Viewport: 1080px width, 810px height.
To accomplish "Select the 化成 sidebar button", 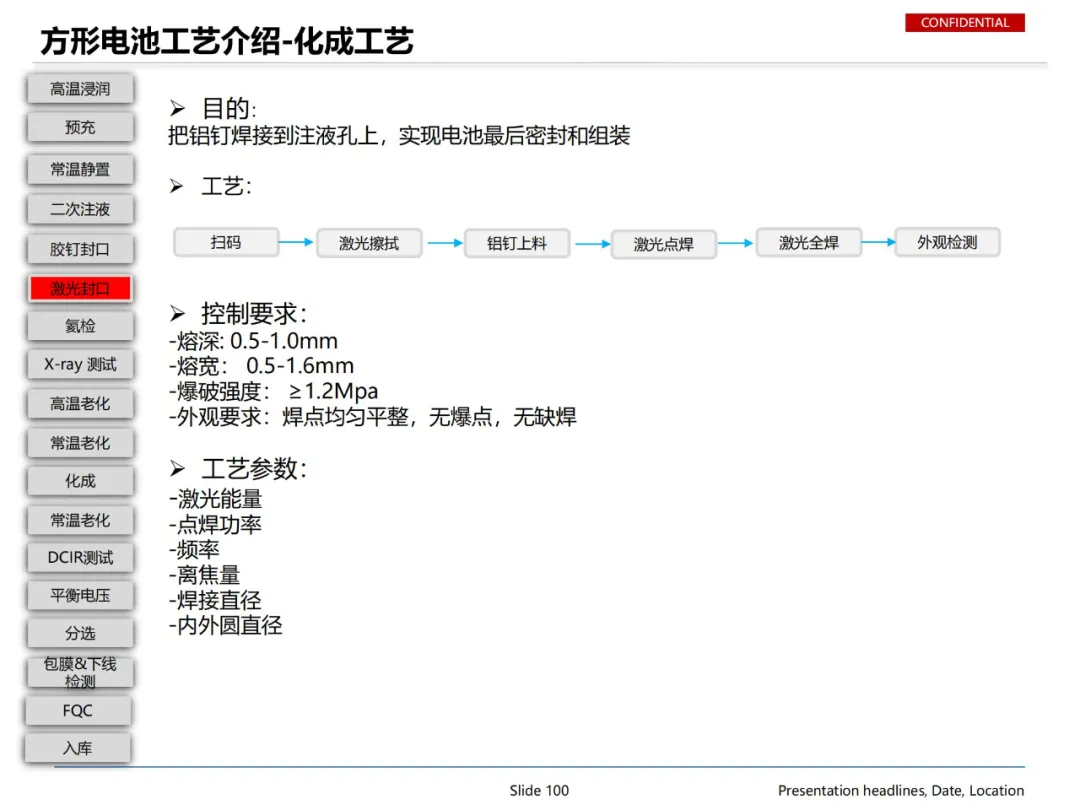I will [80, 481].
